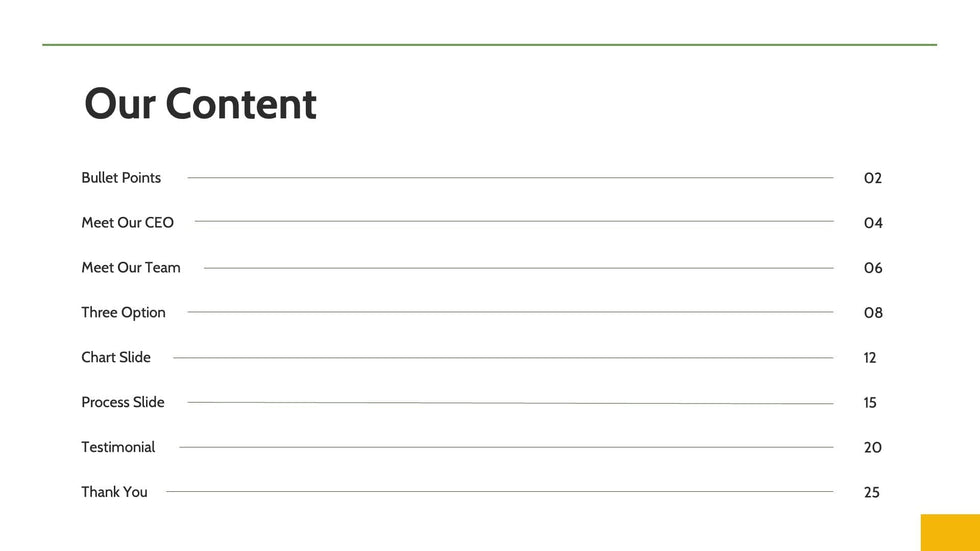Click the 'Three Option' contents entry
This screenshot has height=551, width=980.
point(123,313)
